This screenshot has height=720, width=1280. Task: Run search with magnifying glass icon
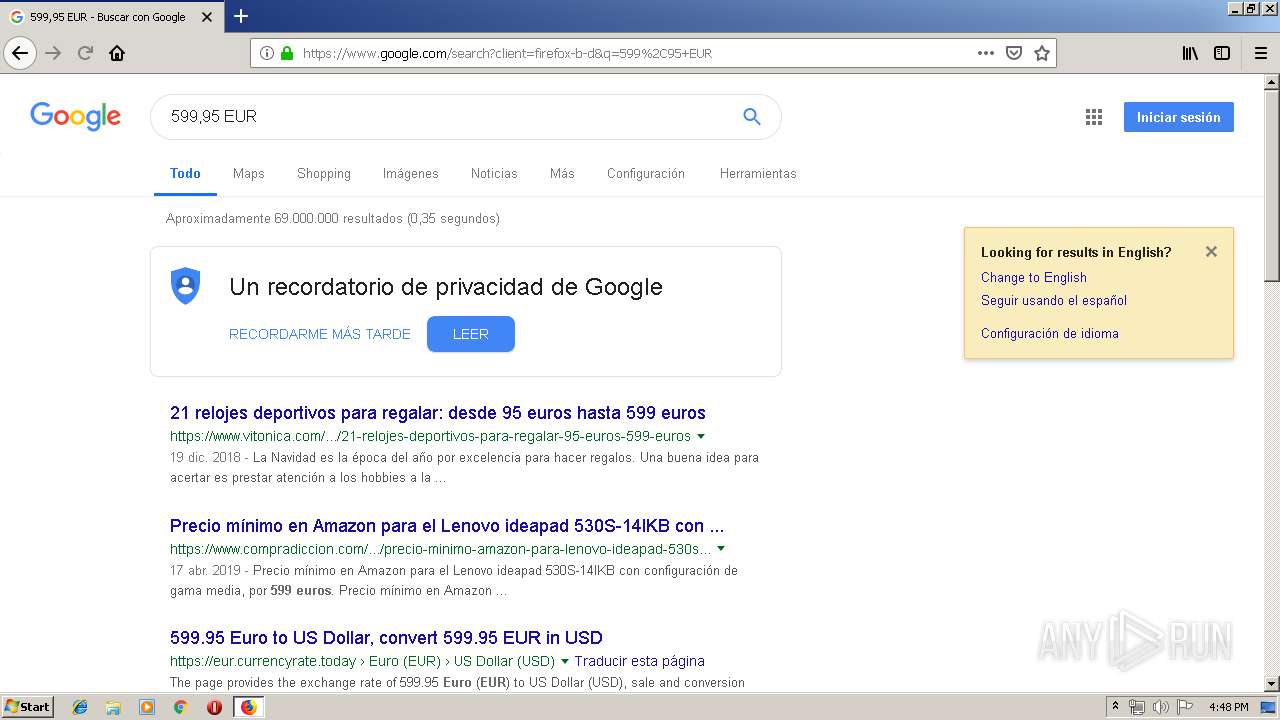point(752,116)
